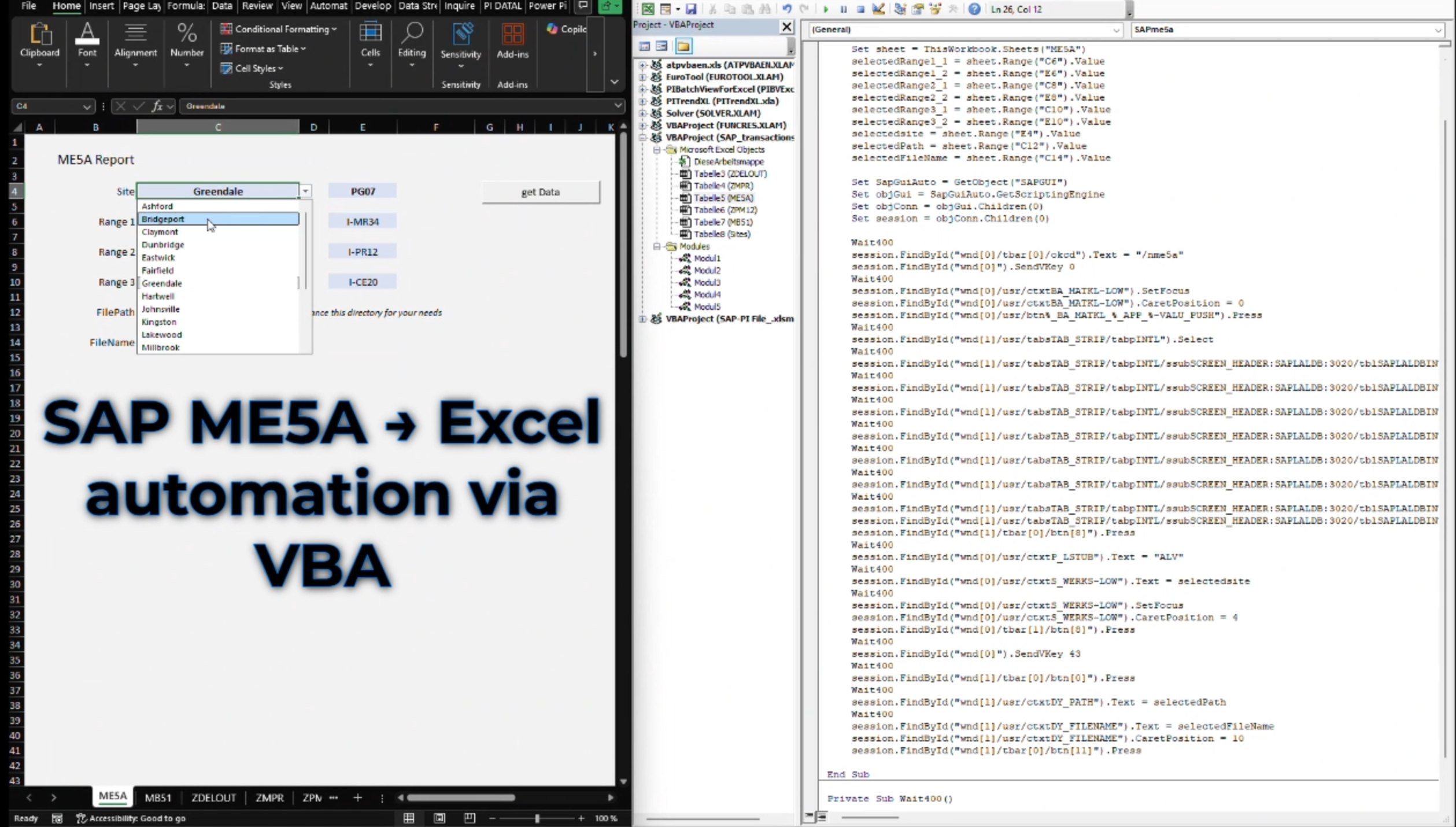Switch to Normal view in status bar
The width and height of the screenshot is (1456, 827).
tap(409, 818)
